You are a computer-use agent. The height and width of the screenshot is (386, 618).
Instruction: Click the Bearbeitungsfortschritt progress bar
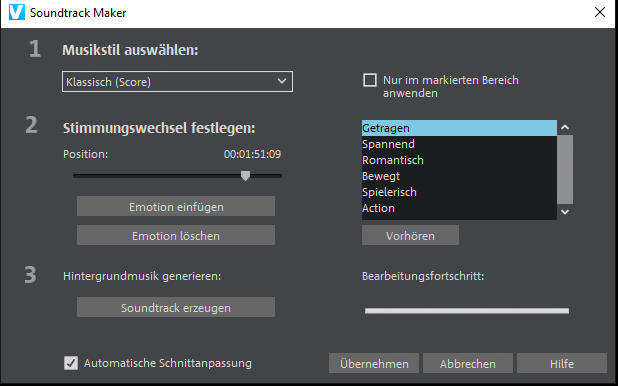(x=467, y=311)
